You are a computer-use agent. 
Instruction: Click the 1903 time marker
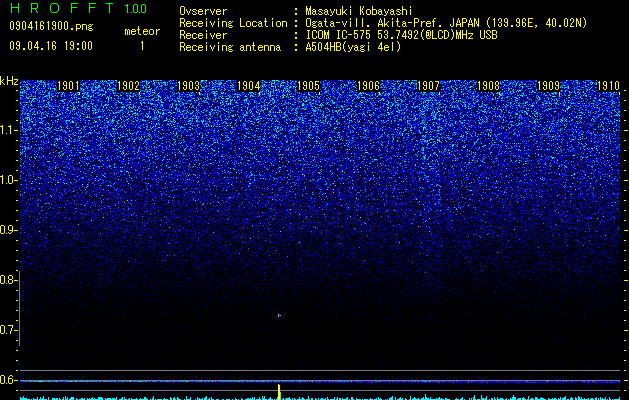pyautogui.click(x=189, y=86)
